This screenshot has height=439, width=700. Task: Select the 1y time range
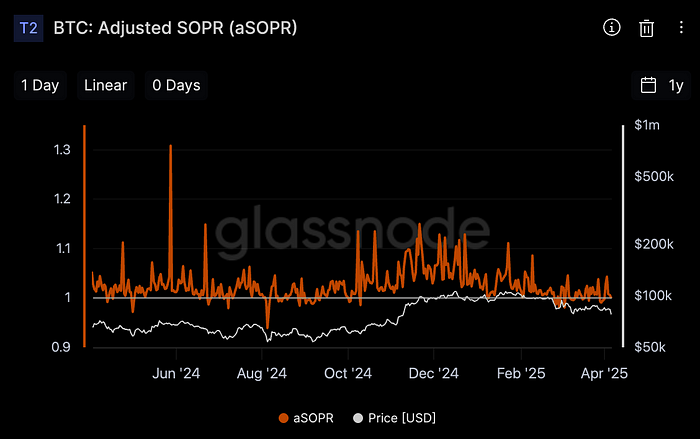coord(676,85)
